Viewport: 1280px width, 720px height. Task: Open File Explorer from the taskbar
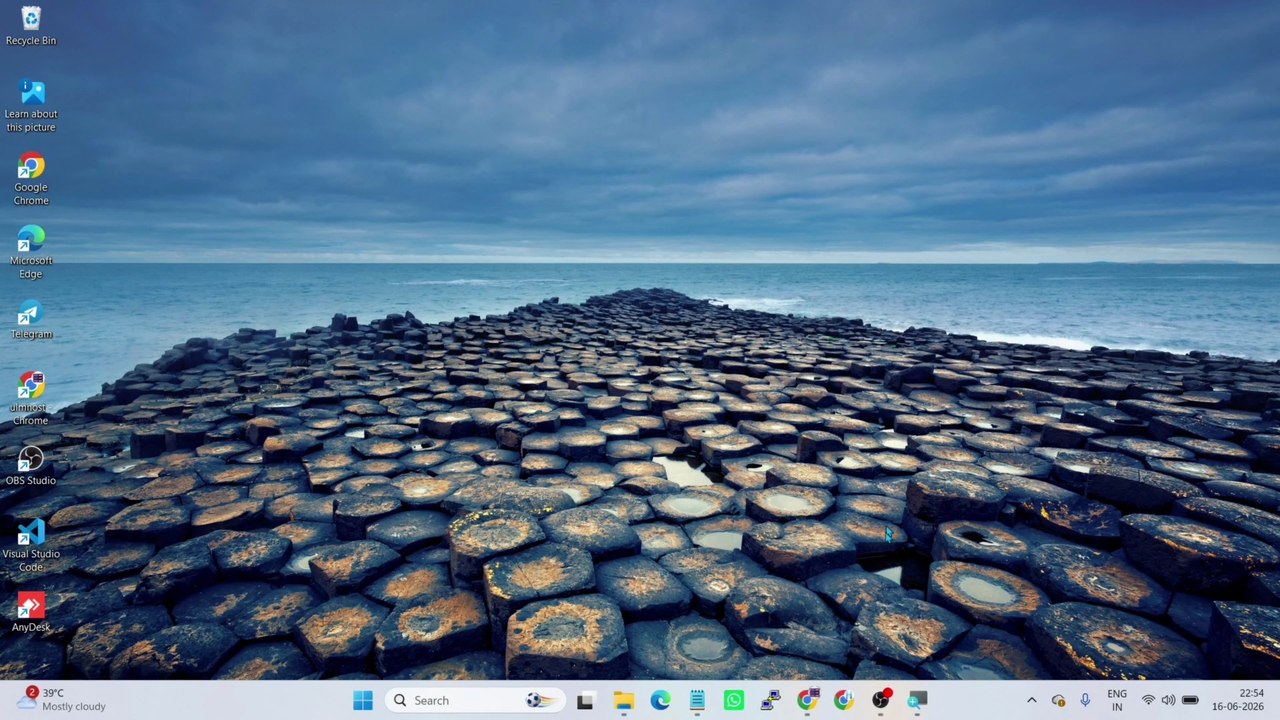pyautogui.click(x=623, y=700)
